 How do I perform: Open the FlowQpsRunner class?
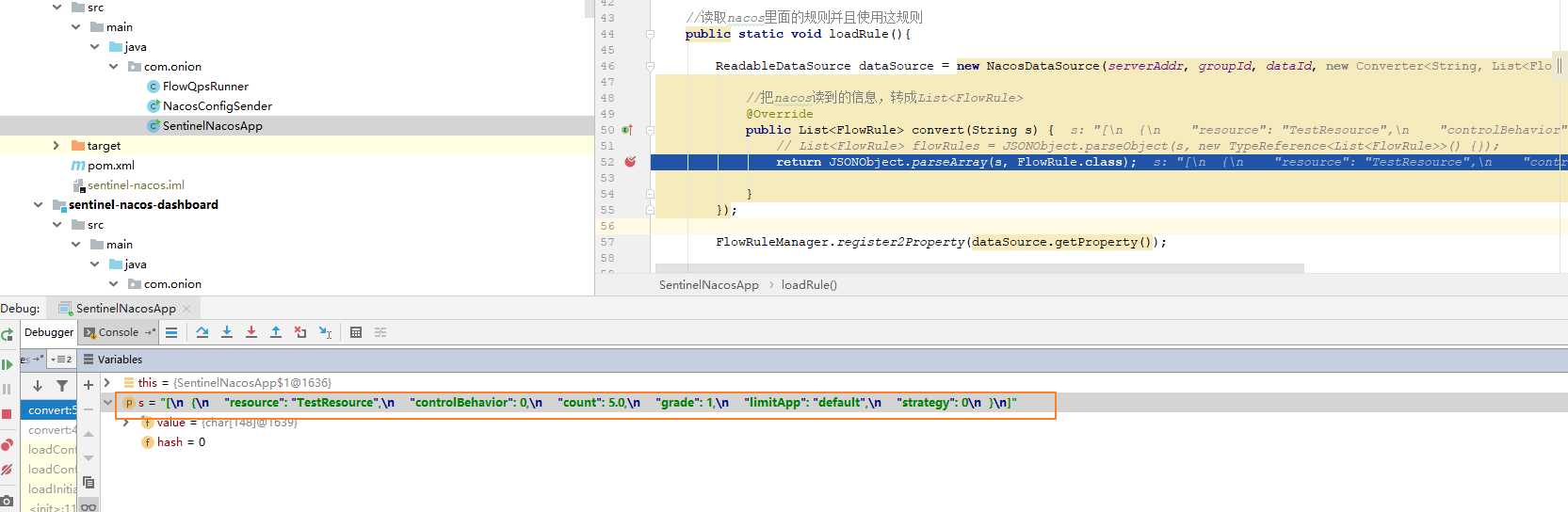205,86
